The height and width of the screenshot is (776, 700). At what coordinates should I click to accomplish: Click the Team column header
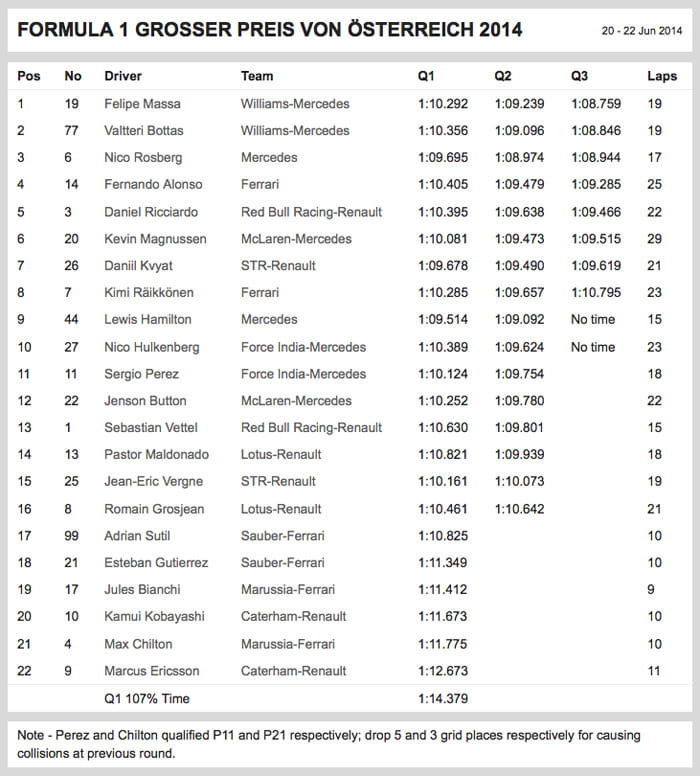257,76
